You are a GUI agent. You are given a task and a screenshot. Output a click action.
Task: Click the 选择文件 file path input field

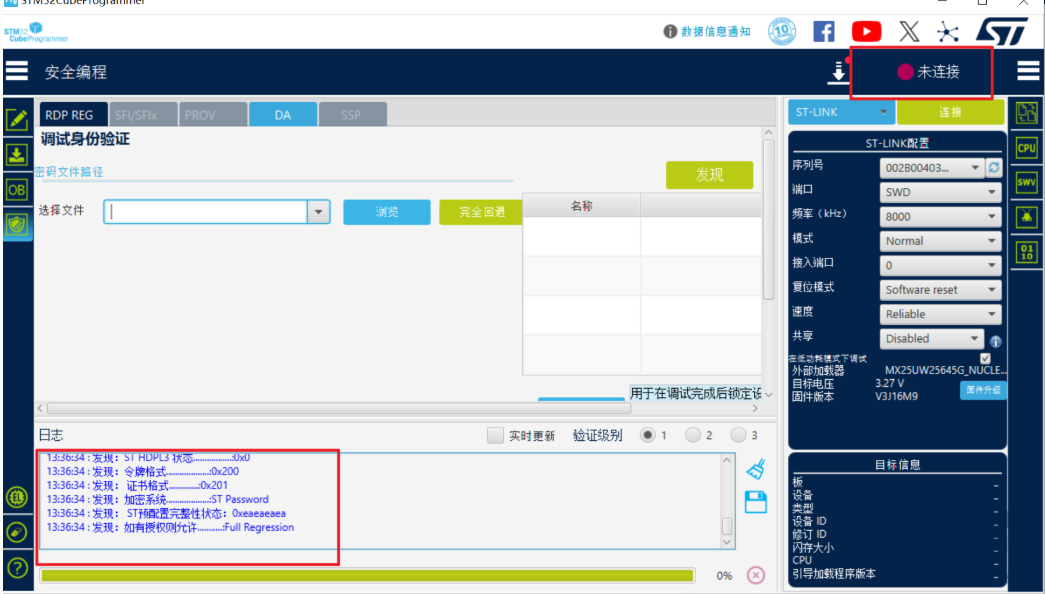(x=206, y=212)
